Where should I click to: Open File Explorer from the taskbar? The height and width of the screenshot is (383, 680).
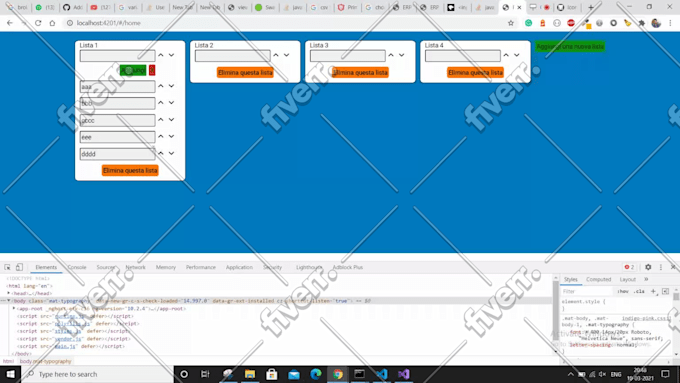[250, 374]
